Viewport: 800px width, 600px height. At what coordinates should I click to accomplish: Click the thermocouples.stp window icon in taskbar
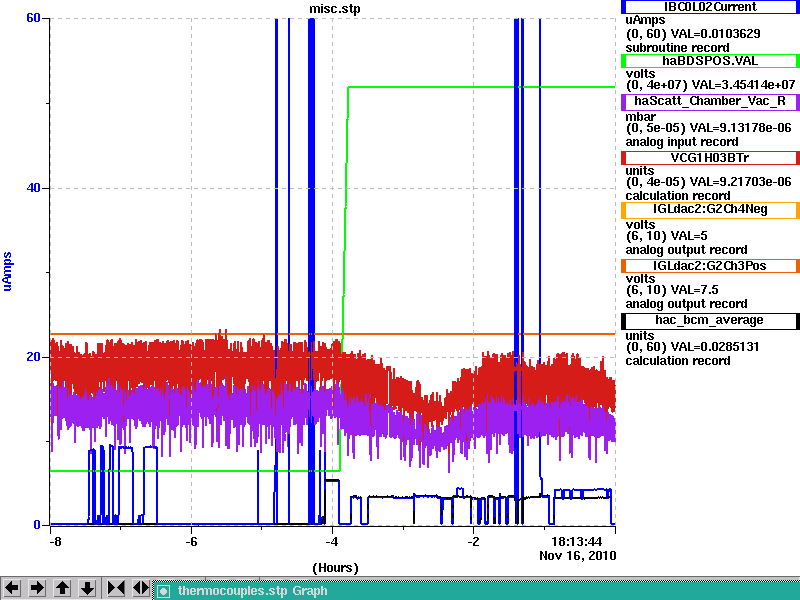click(163, 591)
